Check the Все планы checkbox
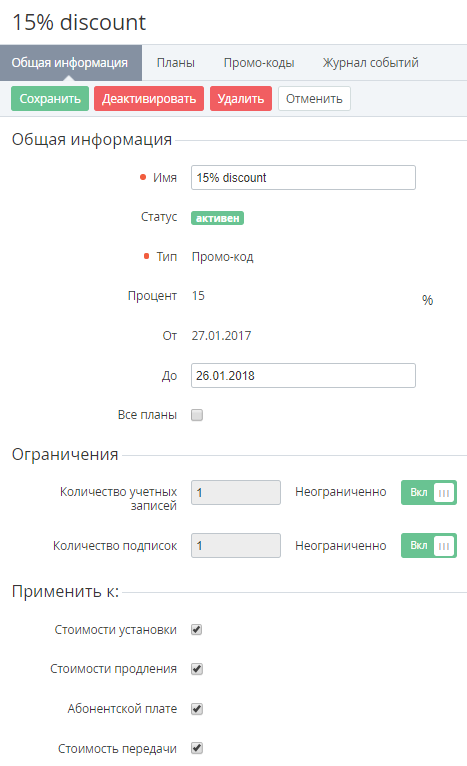Image resolution: width=467 pixels, height=766 pixels. coord(197,415)
